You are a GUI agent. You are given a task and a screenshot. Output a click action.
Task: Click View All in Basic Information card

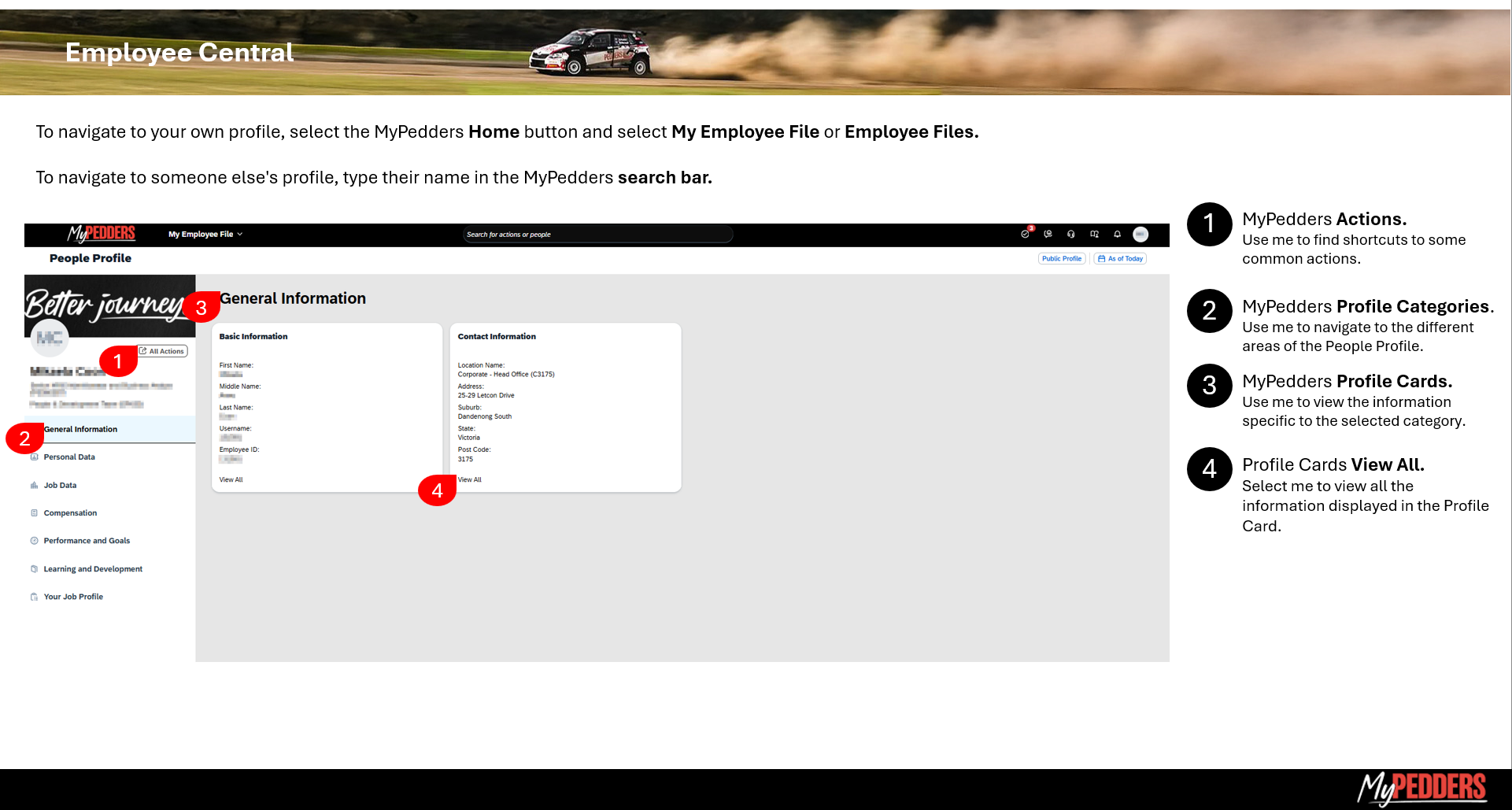click(231, 480)
